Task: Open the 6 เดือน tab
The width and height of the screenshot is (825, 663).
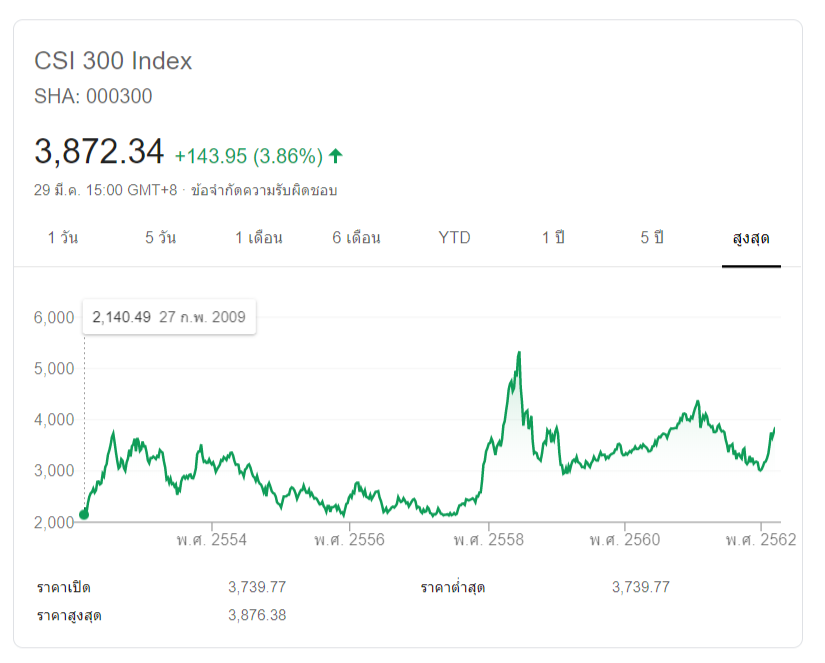Action: click(357, 238)
